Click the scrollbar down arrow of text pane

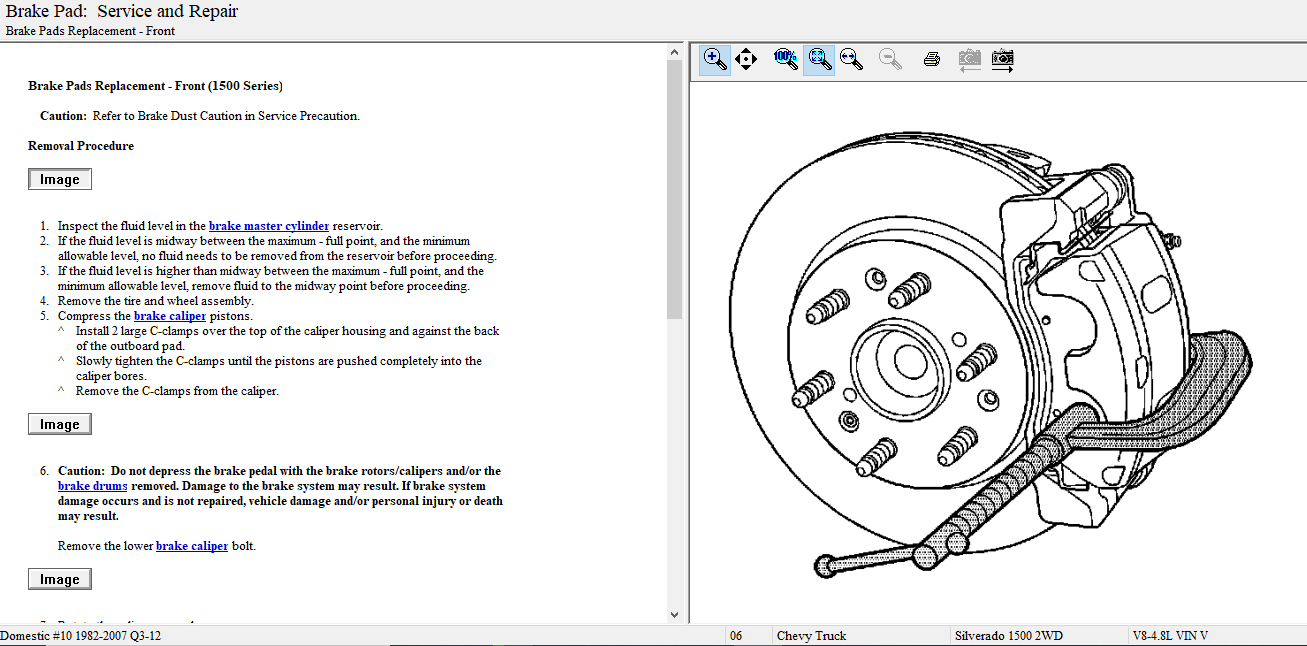pyautogui.click(x=674, y=614)
